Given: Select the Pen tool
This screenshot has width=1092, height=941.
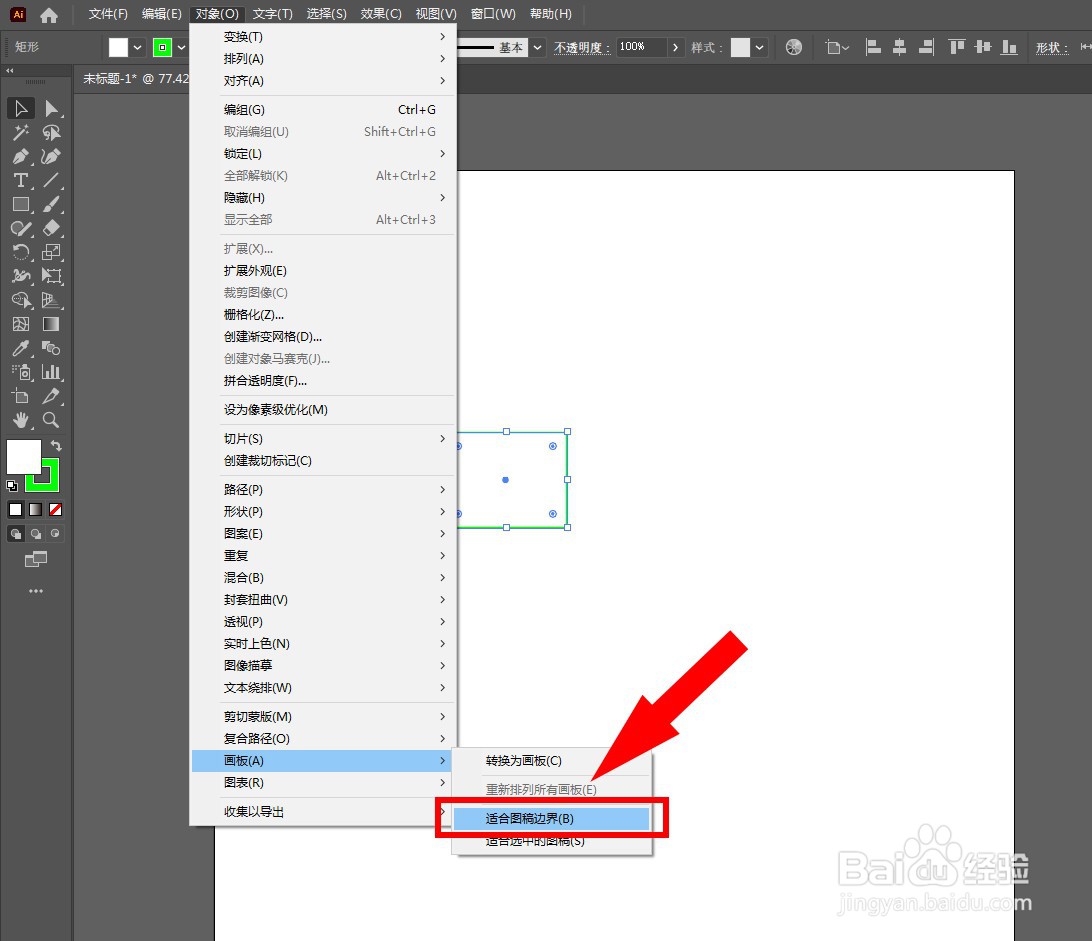Looking at the screenshot, I should coord(21,157).
